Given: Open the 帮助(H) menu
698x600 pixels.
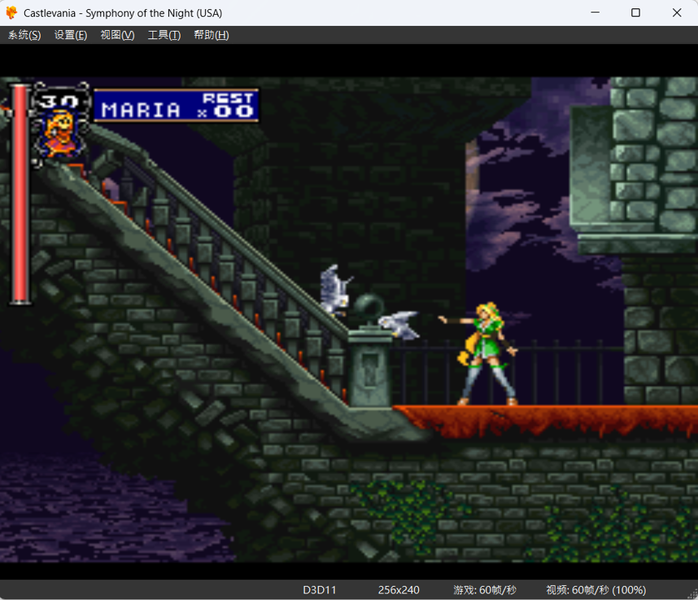Looking at the screenshot, I should [211, 35].
